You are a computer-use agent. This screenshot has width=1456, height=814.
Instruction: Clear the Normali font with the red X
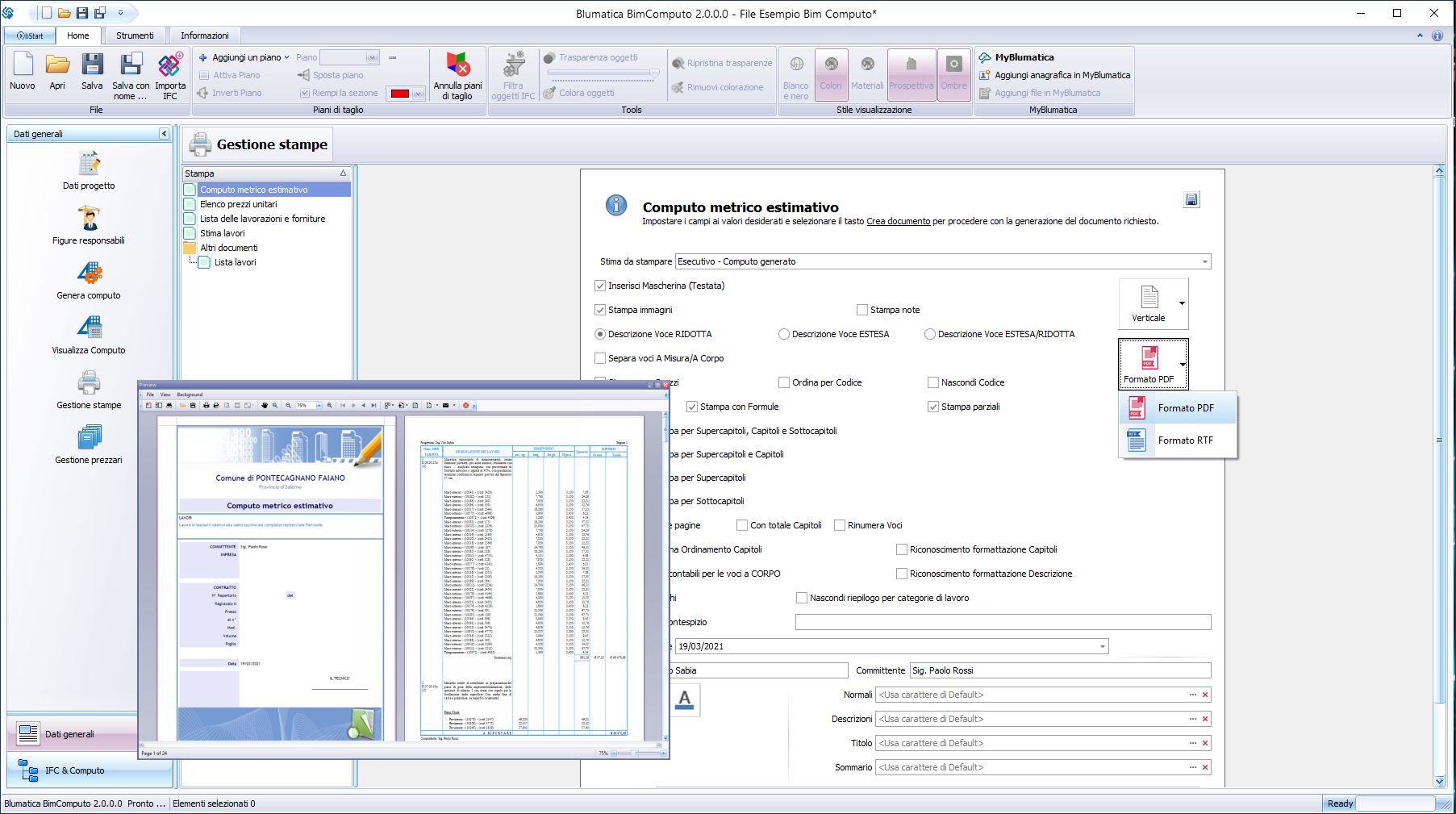point(1205,695)
